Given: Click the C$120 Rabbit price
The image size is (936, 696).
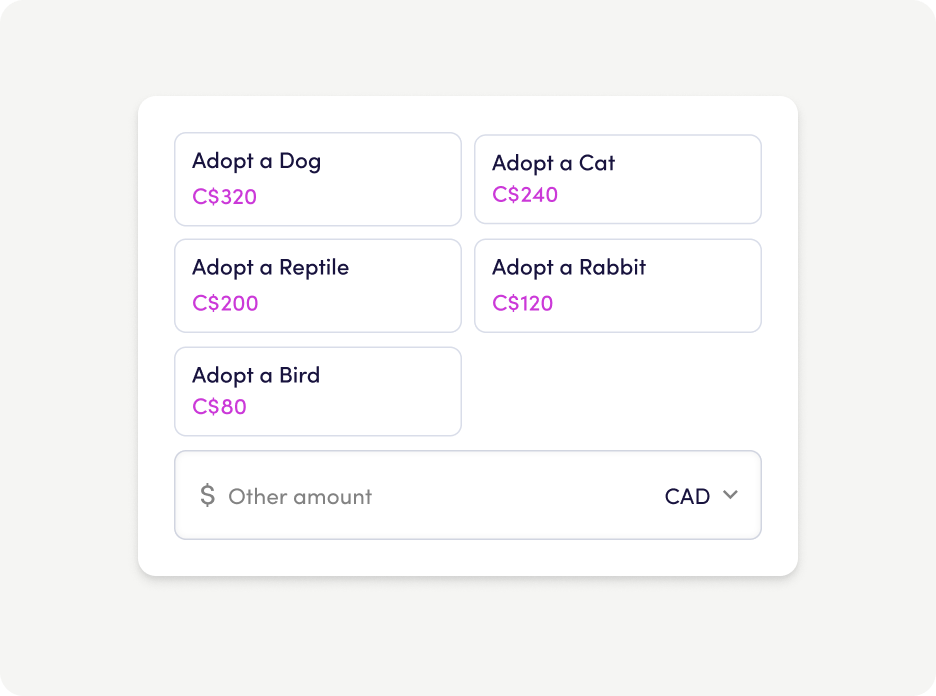Looking at the screenshot, I should [523, 304].
